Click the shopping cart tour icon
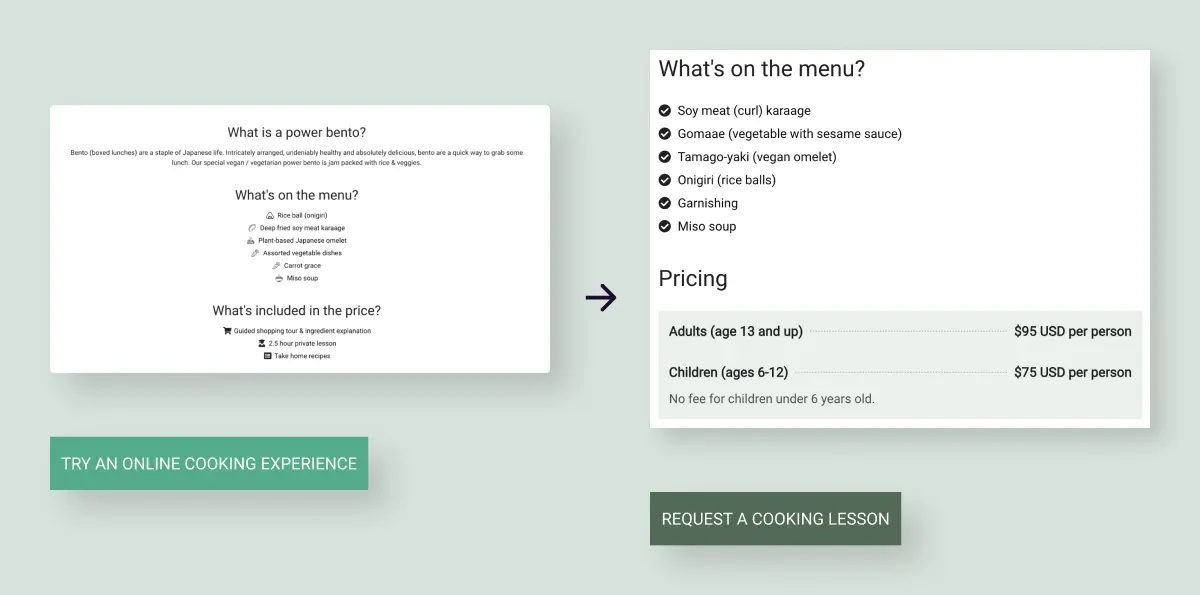 tap(227, 331)
